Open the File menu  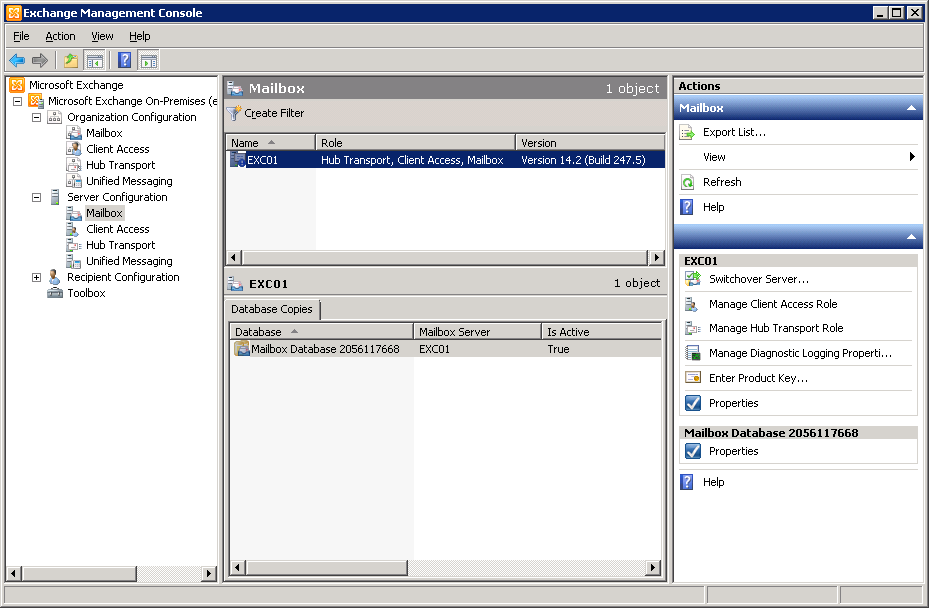pyautogui.click(x=21, y=36)
